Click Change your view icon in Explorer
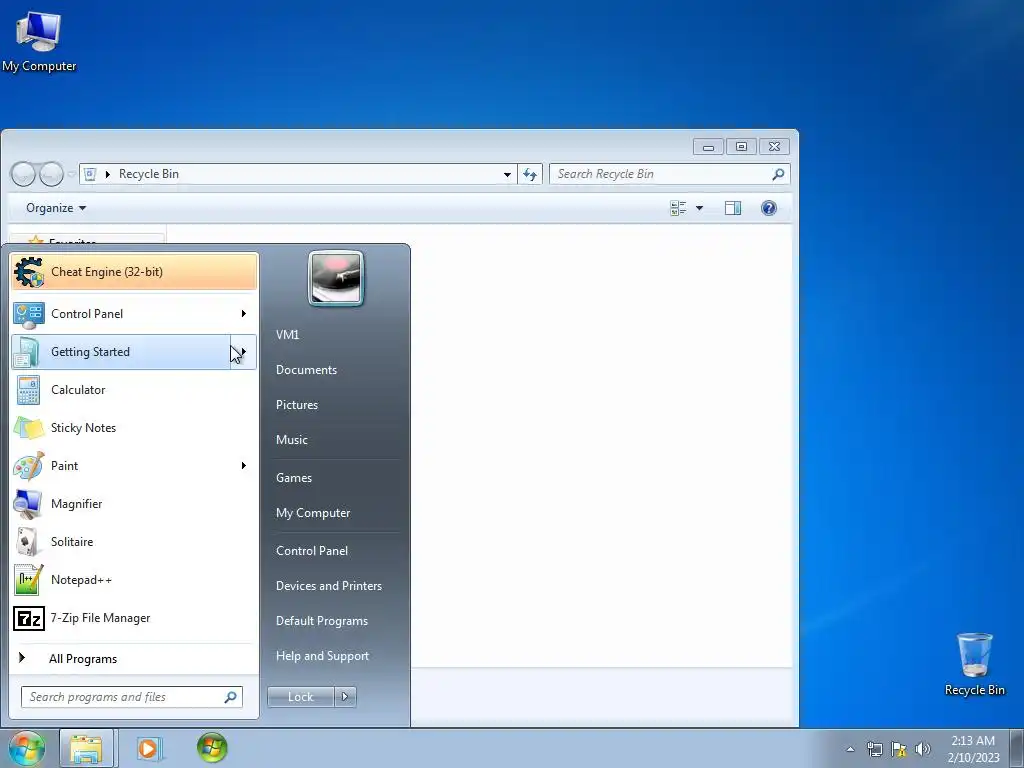This screenshot has height=768, width=1024. (679, 208)
